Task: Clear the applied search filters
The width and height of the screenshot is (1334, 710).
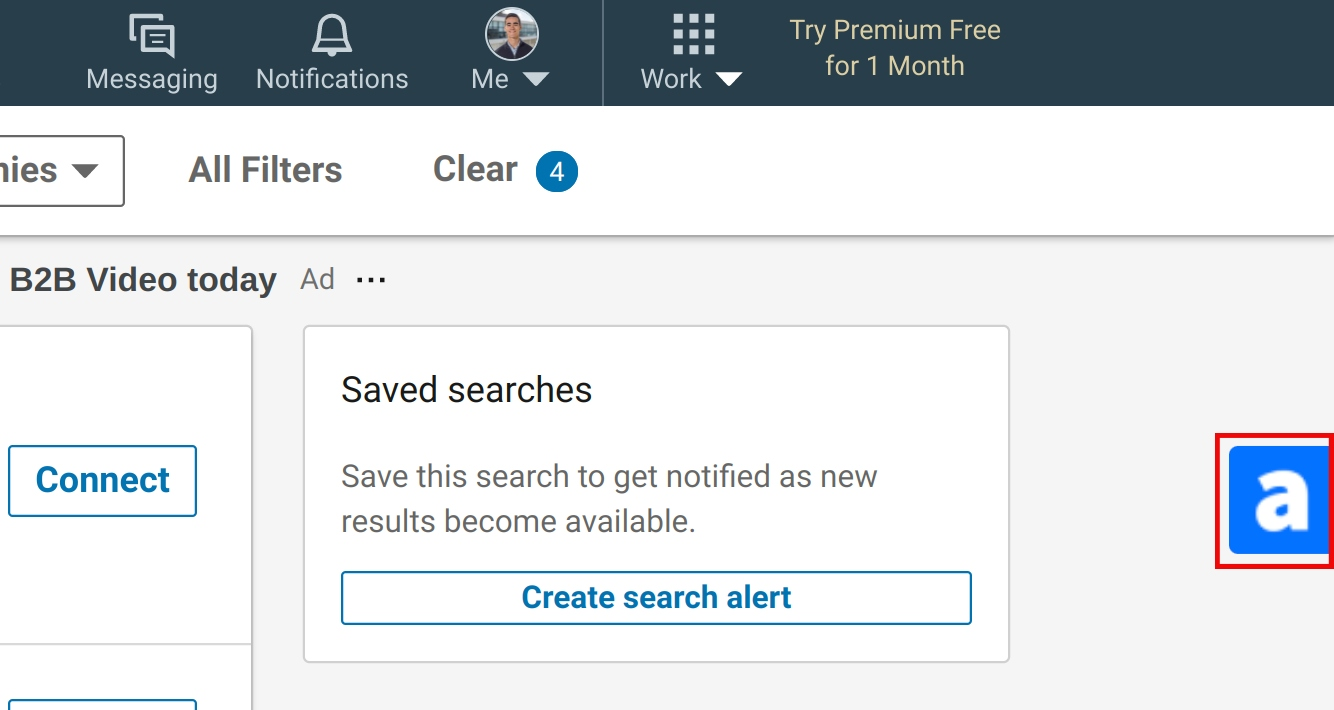Action: (x=475, y=170)
